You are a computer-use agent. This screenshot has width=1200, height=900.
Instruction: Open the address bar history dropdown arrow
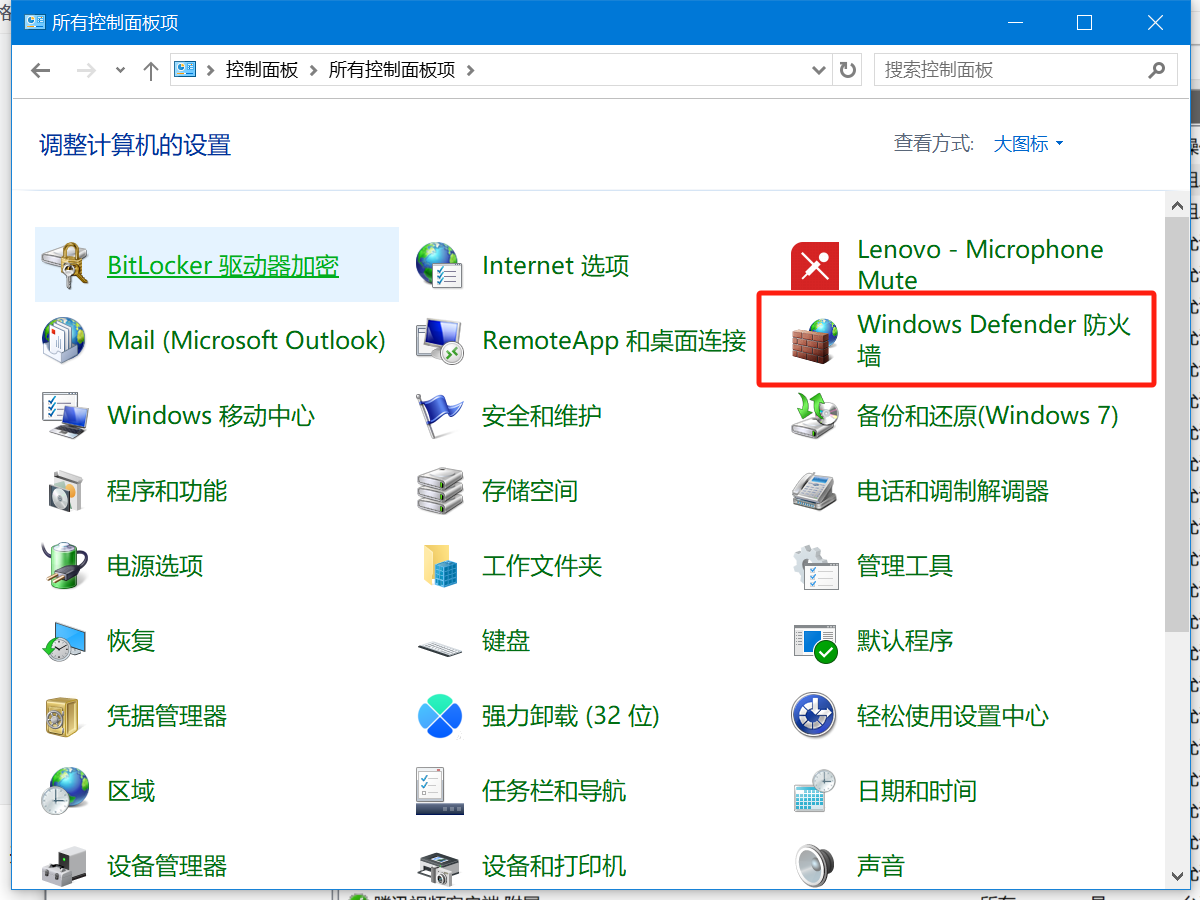(819, 70)
